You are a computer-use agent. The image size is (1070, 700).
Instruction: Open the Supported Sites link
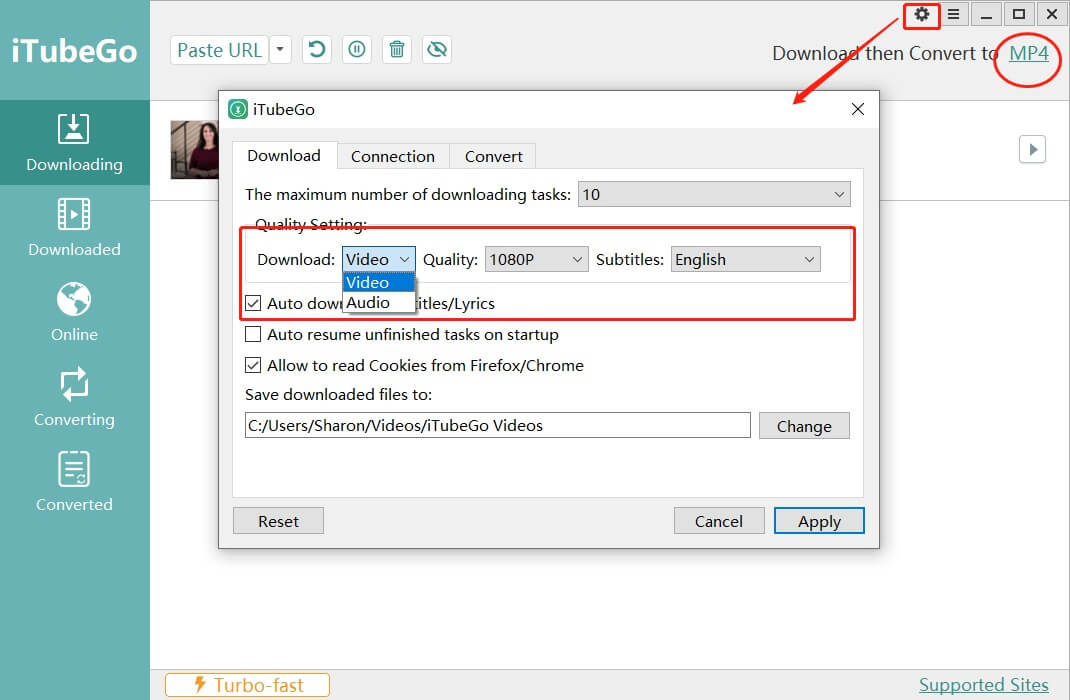(983, 685)
